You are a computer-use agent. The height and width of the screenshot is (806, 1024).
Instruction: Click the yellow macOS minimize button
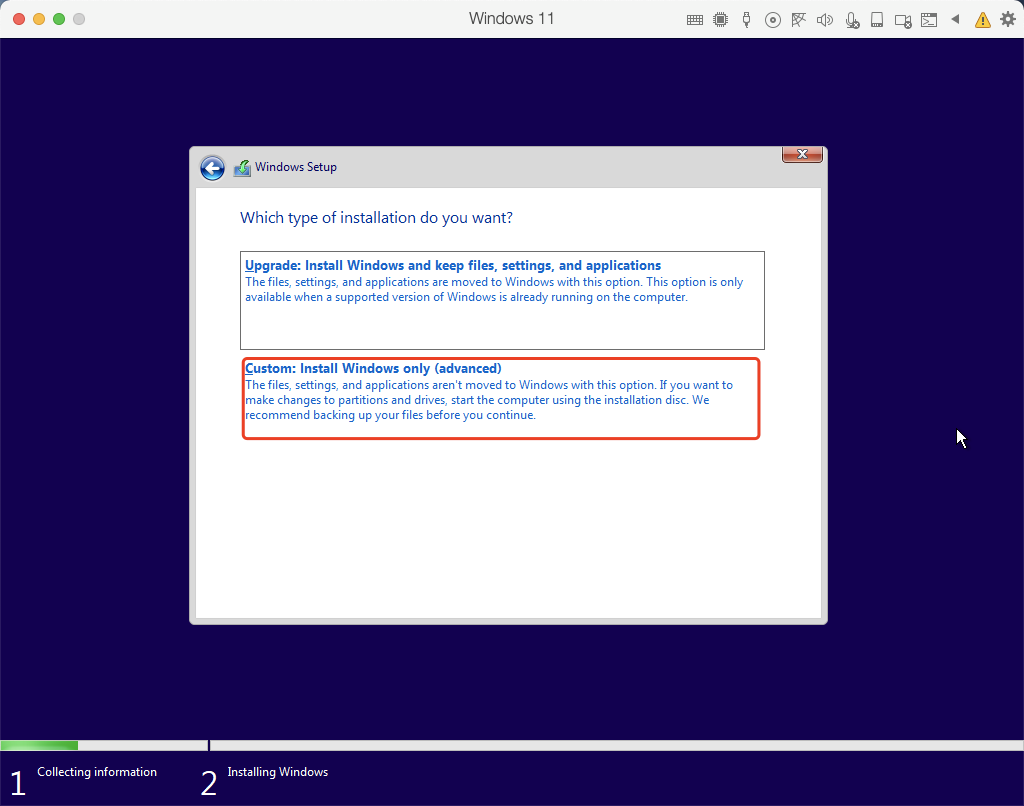pyautogui.click(x=39, y=19)
